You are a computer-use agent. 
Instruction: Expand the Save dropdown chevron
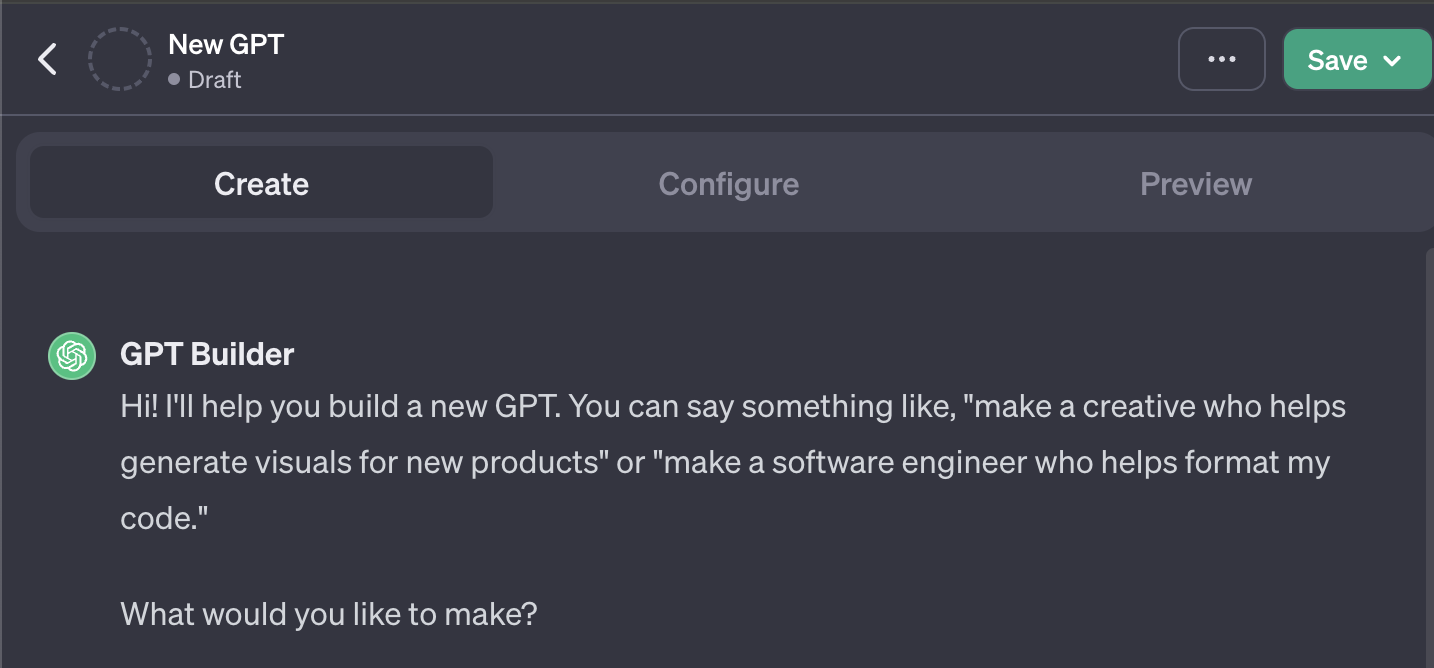click(1392, 60)
